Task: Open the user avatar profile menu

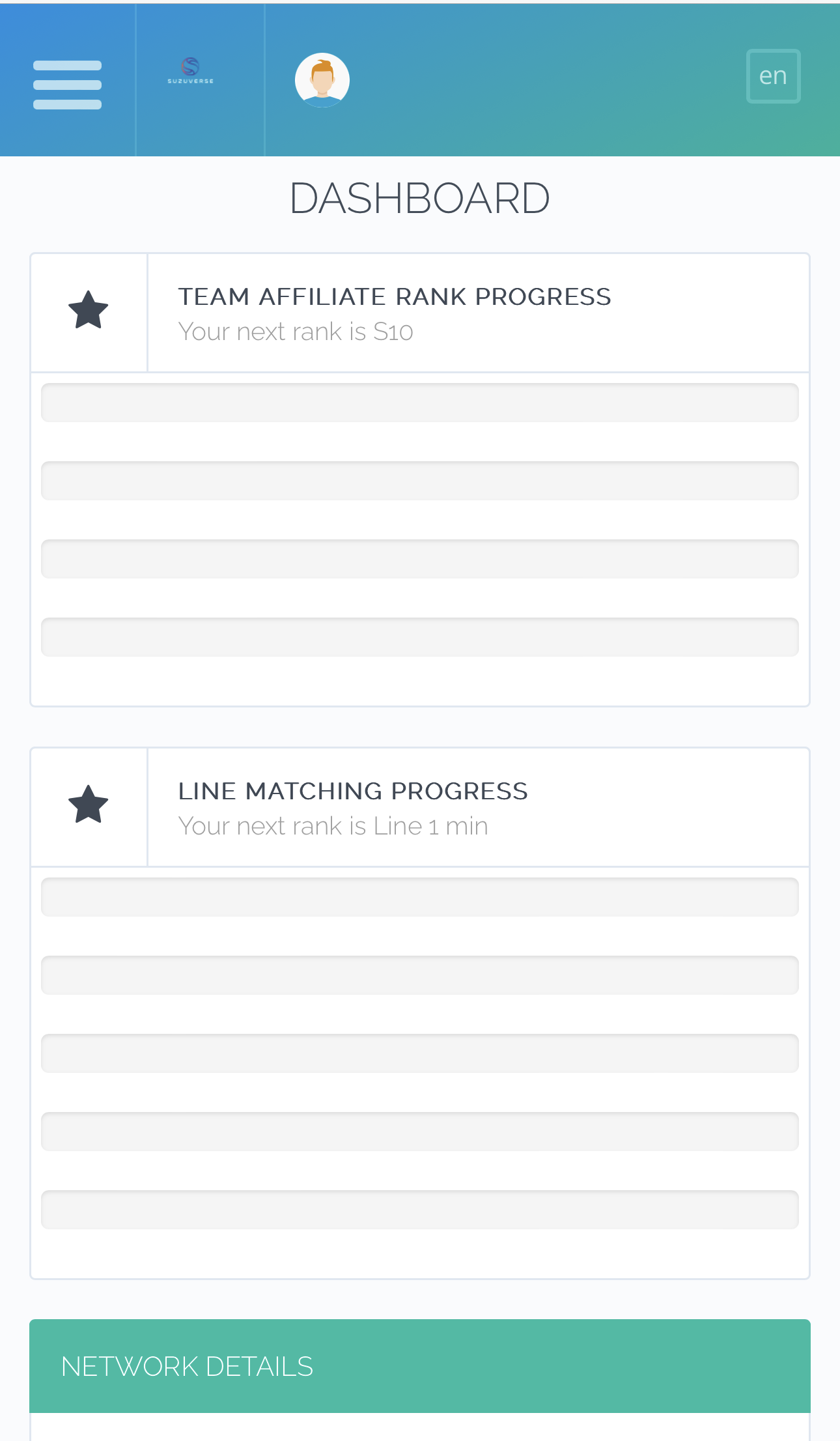Action: (x=322, y=79)
